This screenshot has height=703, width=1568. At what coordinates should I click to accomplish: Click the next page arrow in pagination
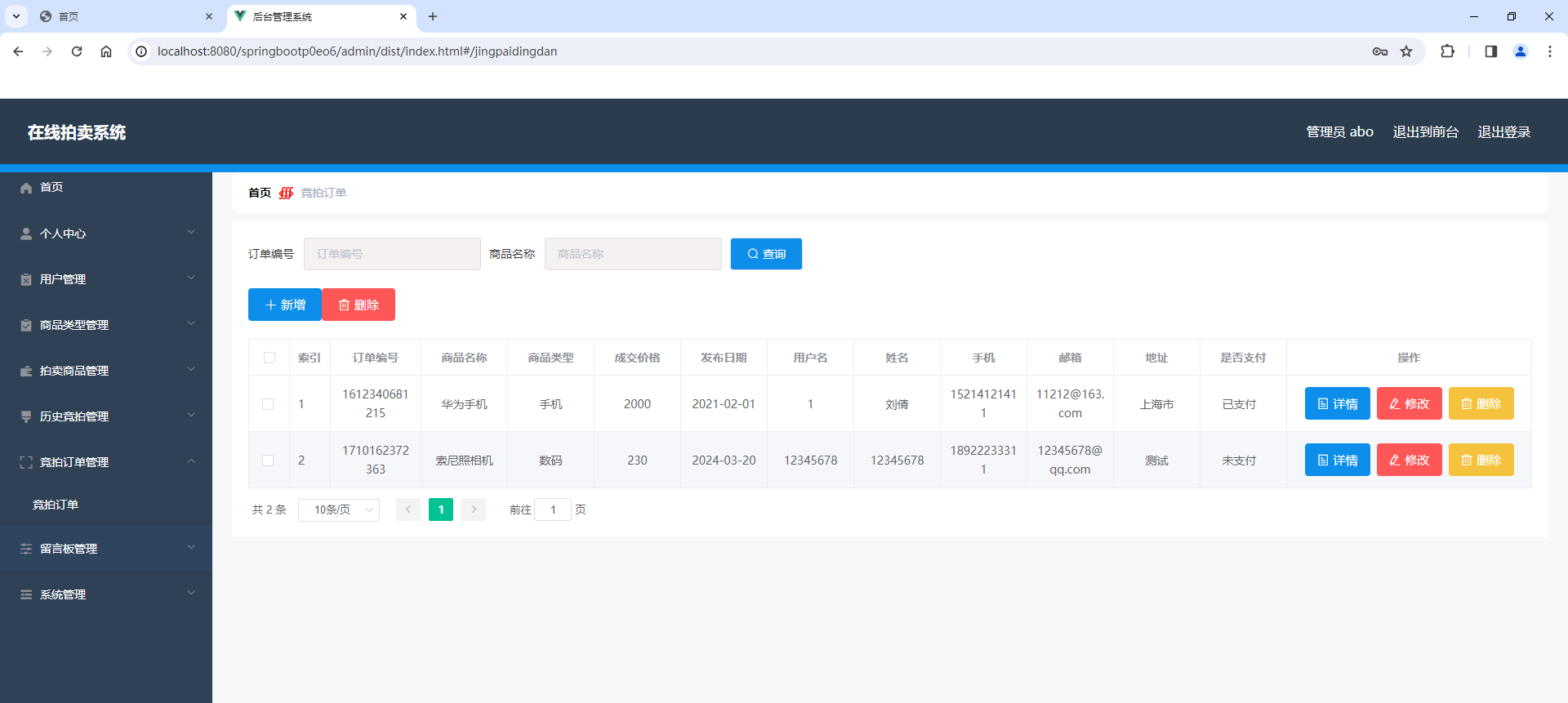point(474,509)
